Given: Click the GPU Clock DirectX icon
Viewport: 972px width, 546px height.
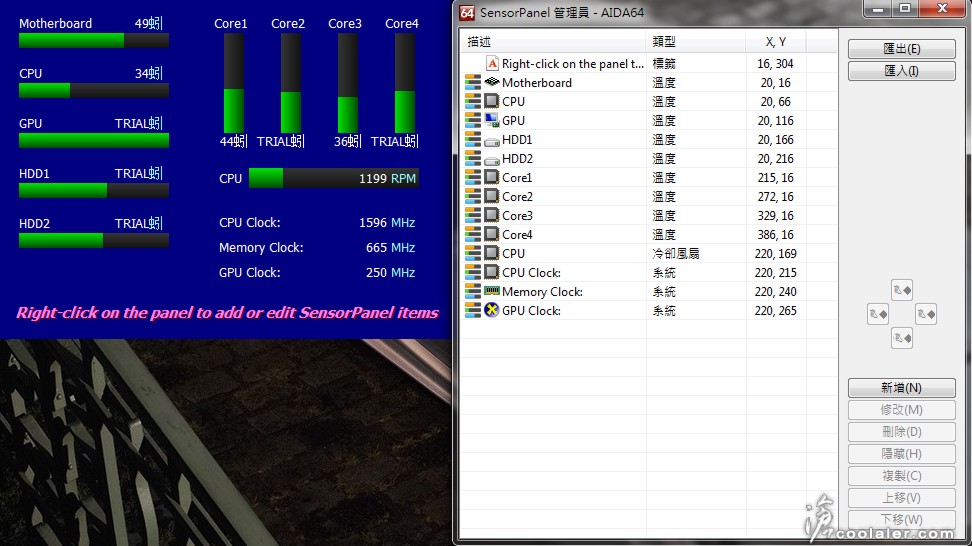Looking at the screenshot, I should coord(492,310).
